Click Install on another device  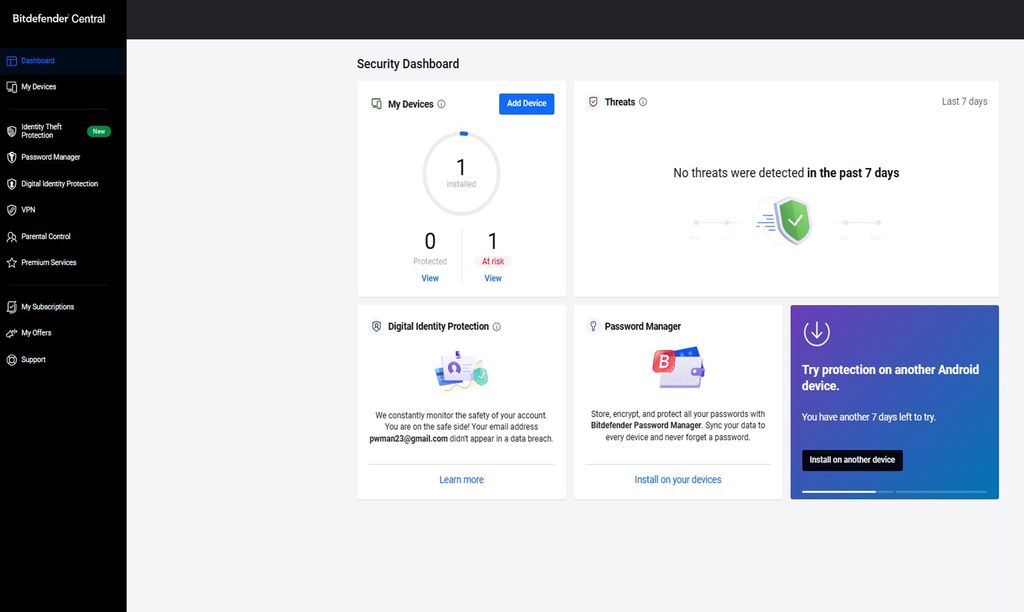(852, 460)
